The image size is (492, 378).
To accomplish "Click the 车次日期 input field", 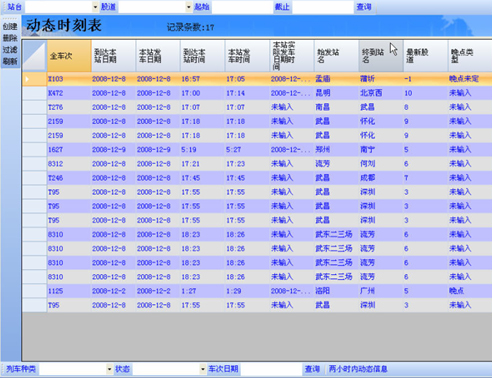I will coord(271,369).
